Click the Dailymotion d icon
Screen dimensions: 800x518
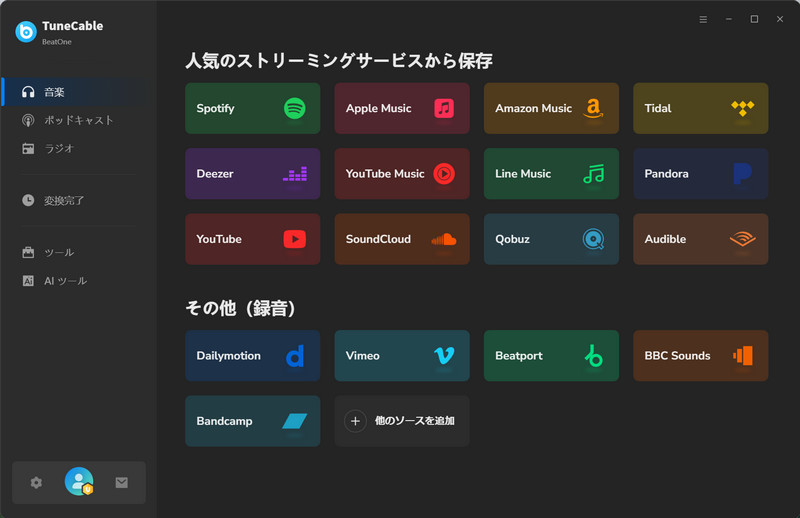(295, 356)
